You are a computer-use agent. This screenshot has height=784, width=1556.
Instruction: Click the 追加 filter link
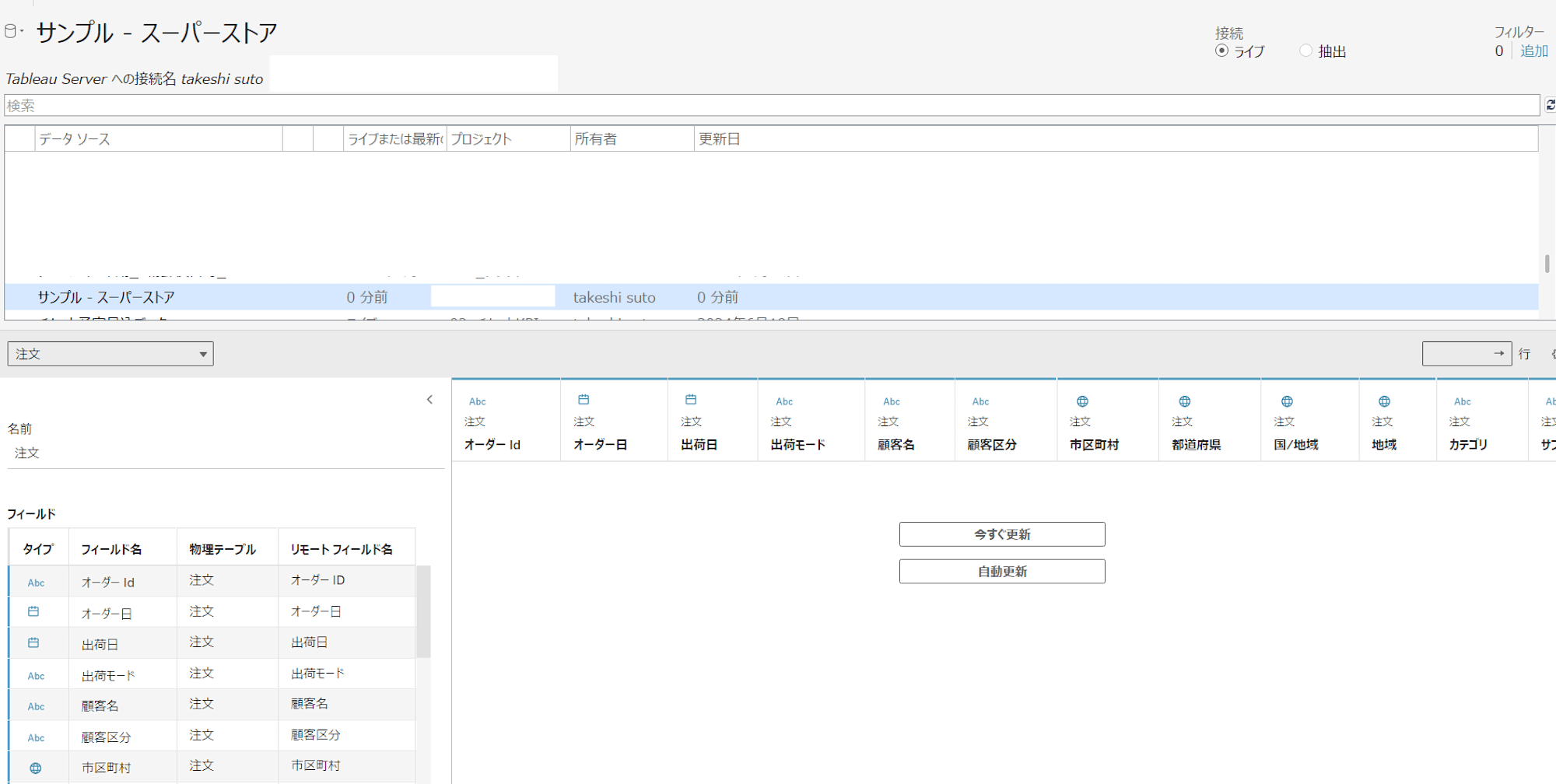[1533, 51]
